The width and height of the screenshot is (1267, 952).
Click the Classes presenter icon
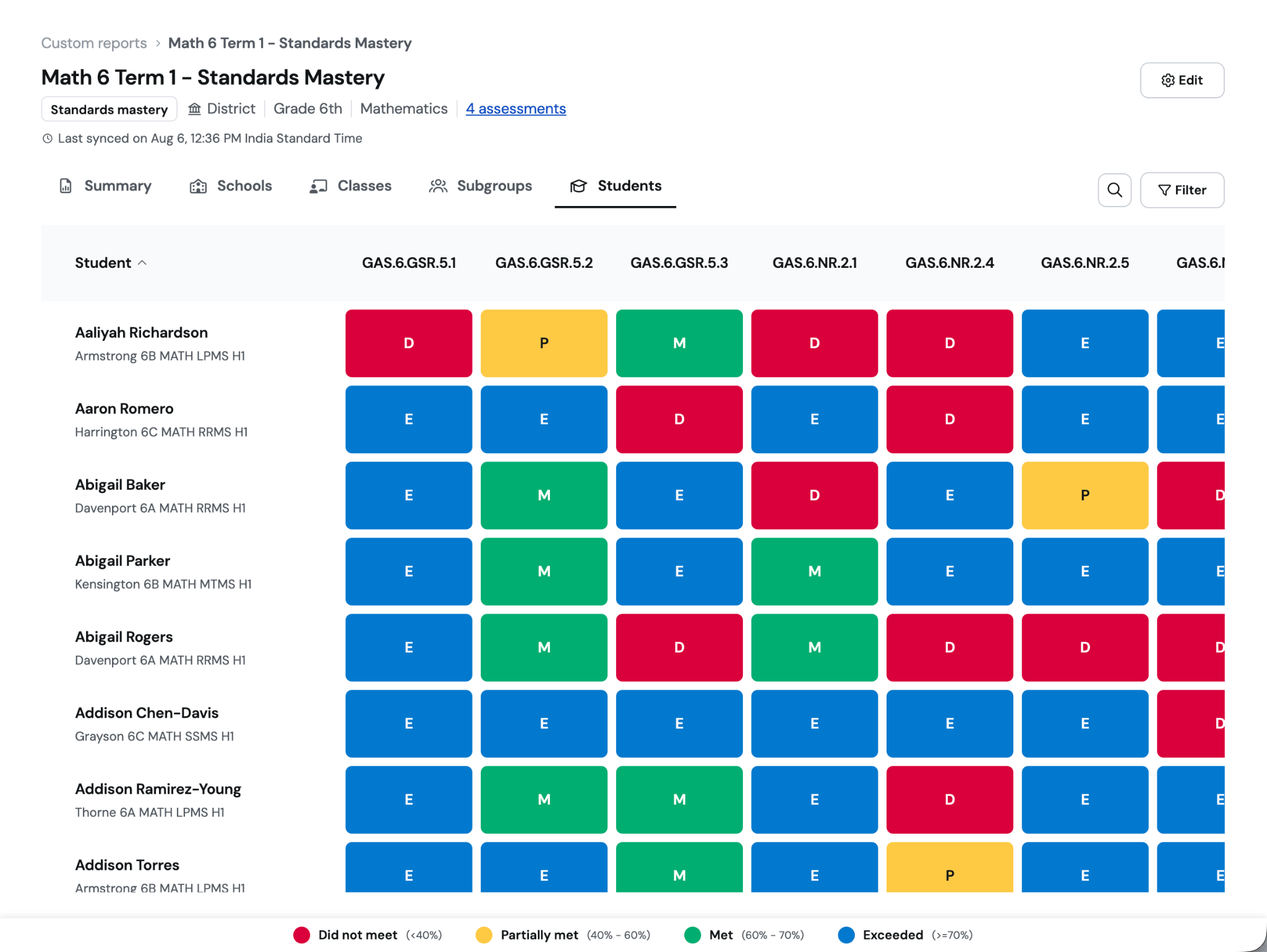pyautogui.click(x=318, y=186)
